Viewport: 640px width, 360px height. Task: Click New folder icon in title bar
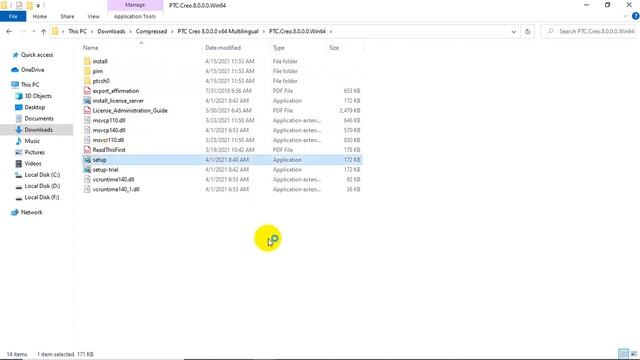[29, 5]
